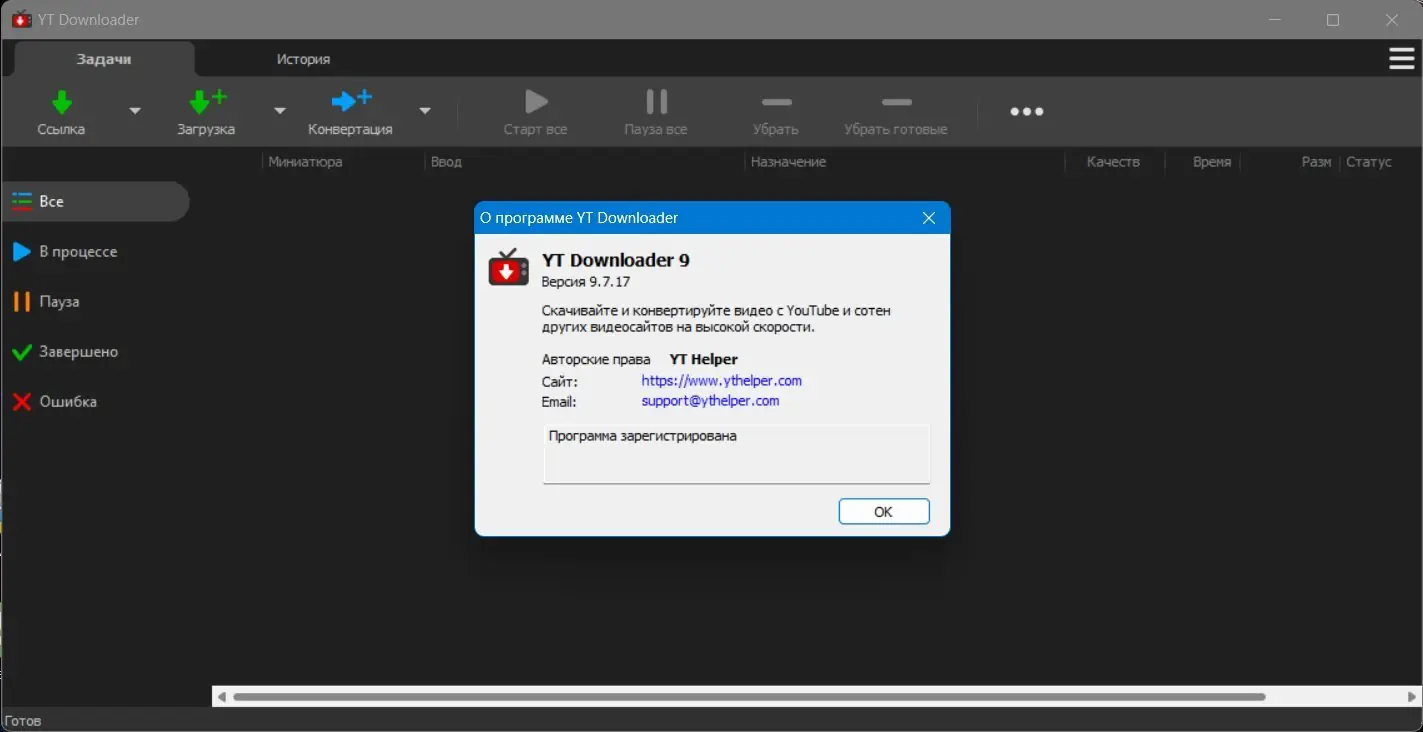The height and width of the screenshot is (732, 1423).
Task: Expand the Конвертация dropdown arrow
Action: [425, 111]
